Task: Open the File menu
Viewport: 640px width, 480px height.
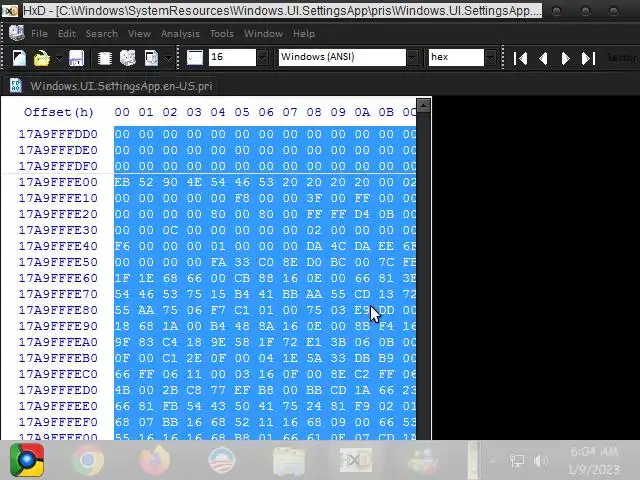Action: tap(40, 33)
